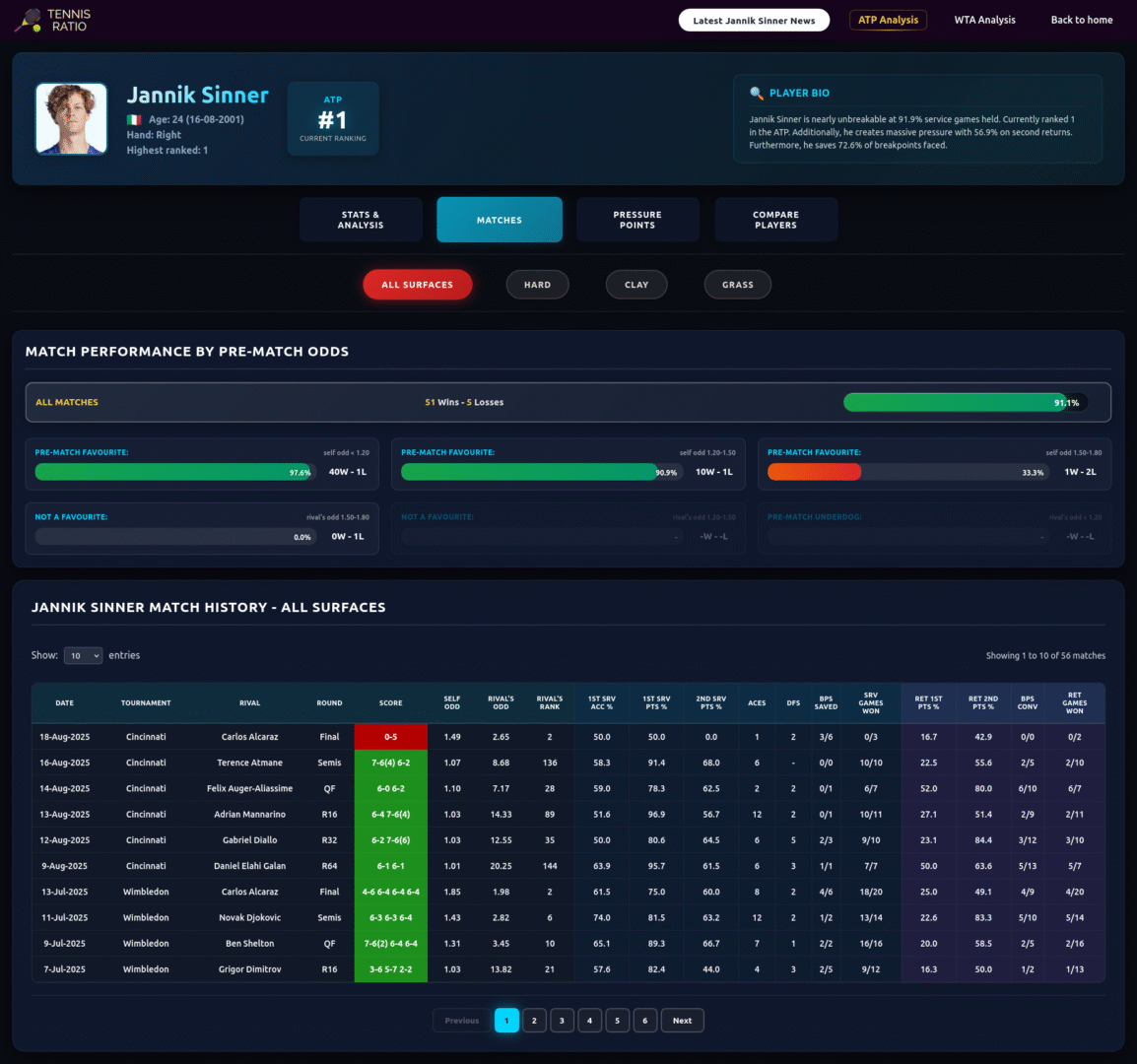Click Showing 1 to 10 of 56 matches
Viewport: 1137px width, 1064px height.
pos(1045,656)
